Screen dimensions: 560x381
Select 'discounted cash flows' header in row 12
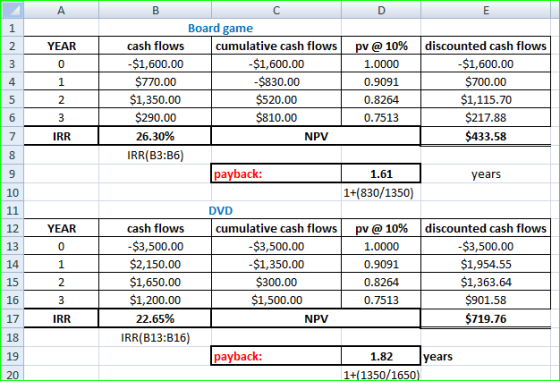click(486, 228)
